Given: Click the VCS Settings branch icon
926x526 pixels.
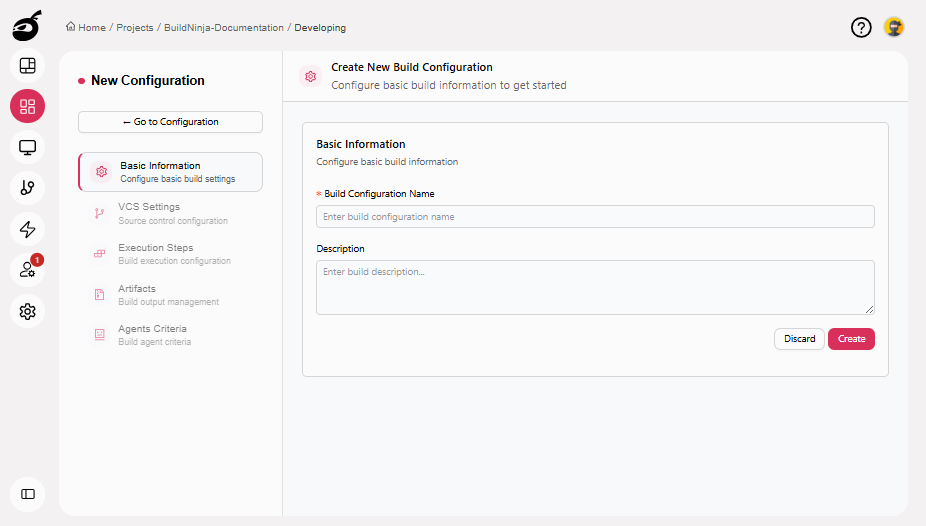Looking at the screenshot, I should [x=99, y=213].
